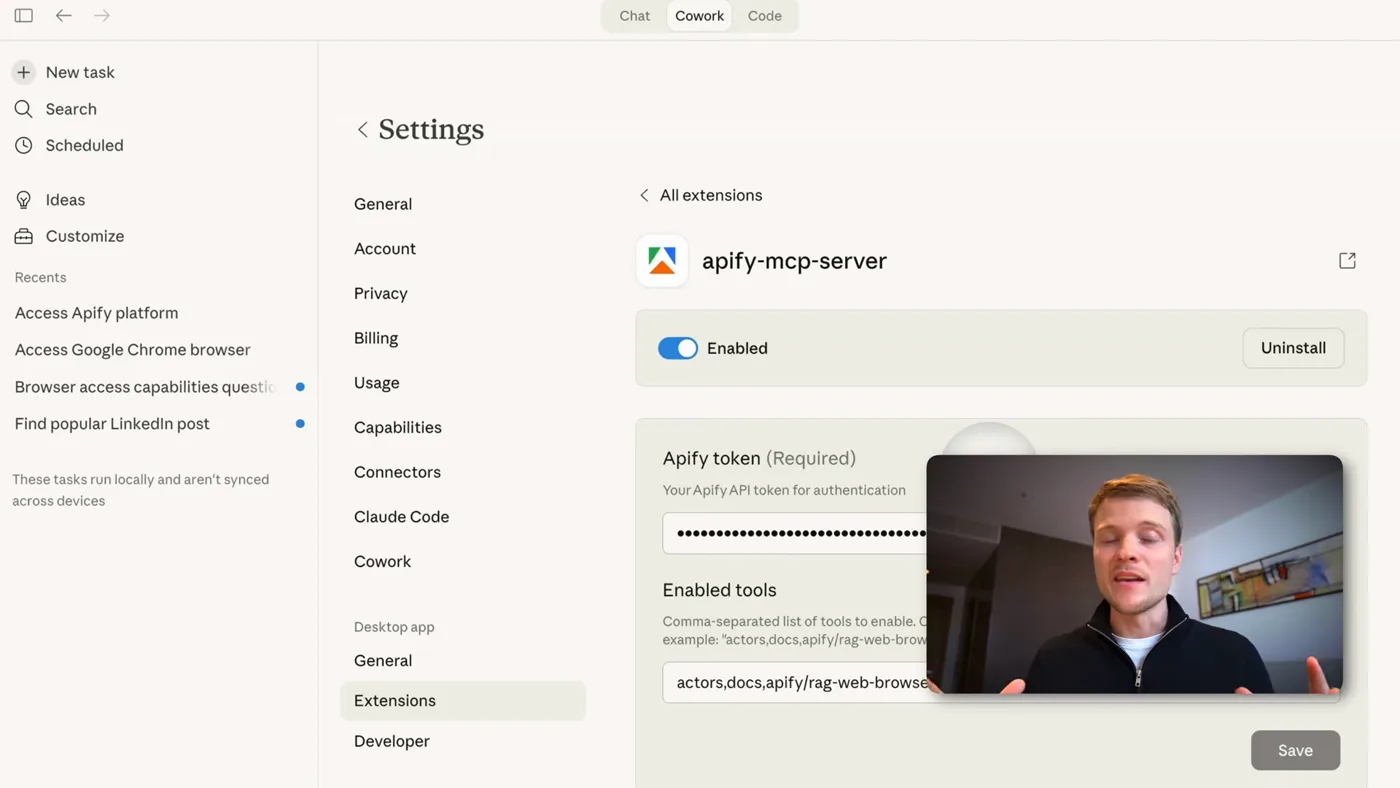
Task: Toggle the sidebar panel icon
Action: point(24,15)
